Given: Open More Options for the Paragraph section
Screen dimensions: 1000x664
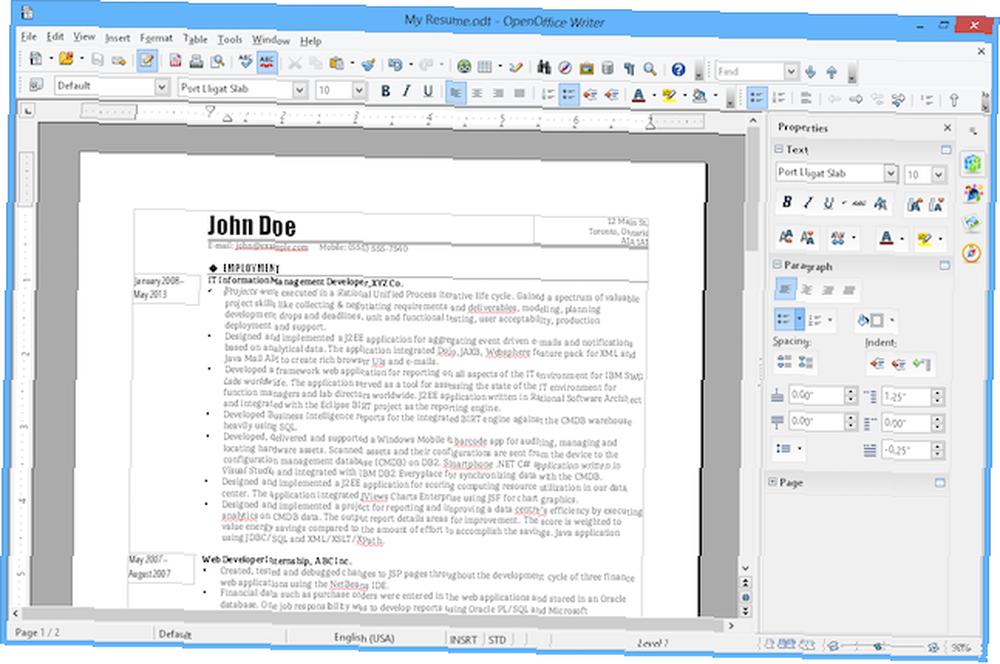Looking at the screenshot, I should click(x=945, y=266).
